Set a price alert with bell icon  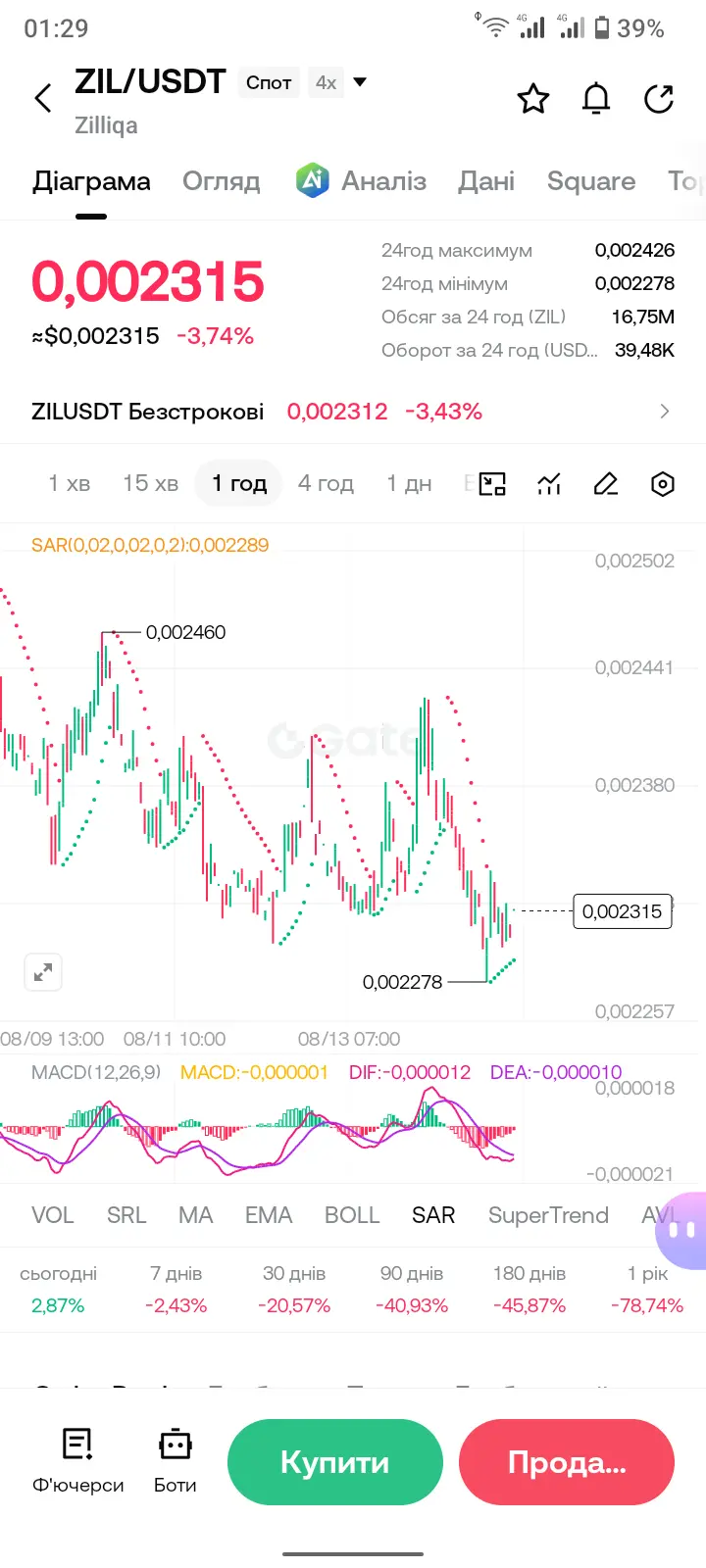coord(596,98)
